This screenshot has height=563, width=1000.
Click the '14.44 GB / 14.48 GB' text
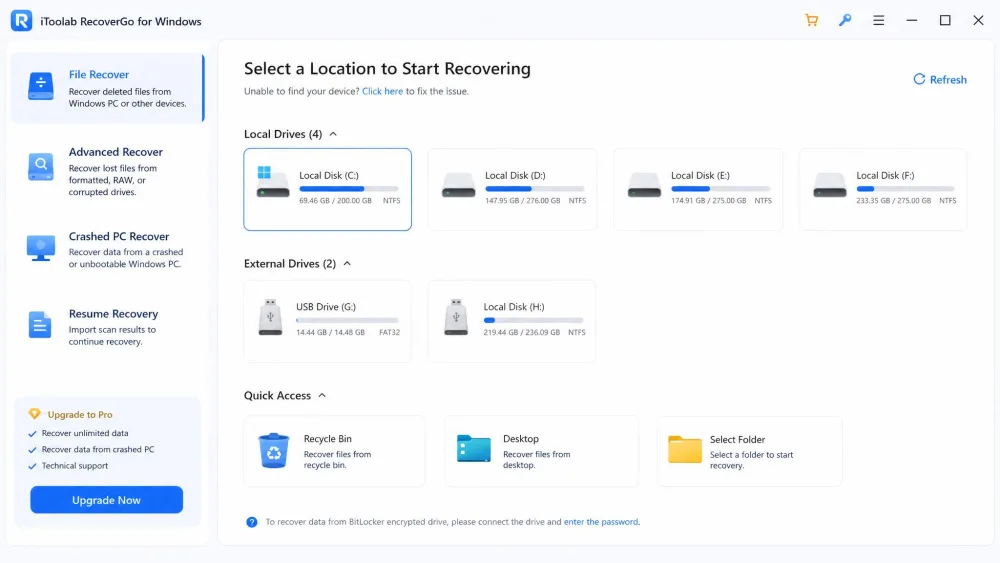click(330, 332)
